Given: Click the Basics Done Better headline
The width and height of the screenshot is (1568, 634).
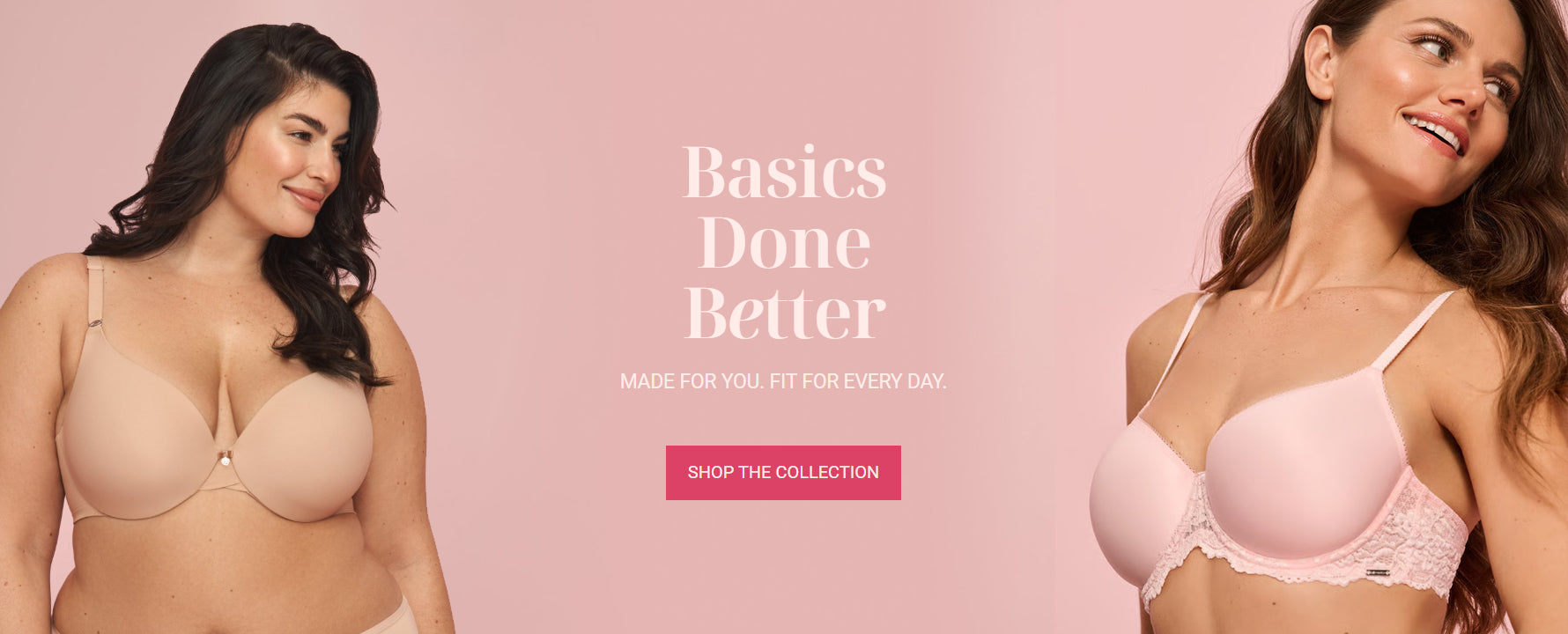Looking at the screenshot, I should pos(784,241).
